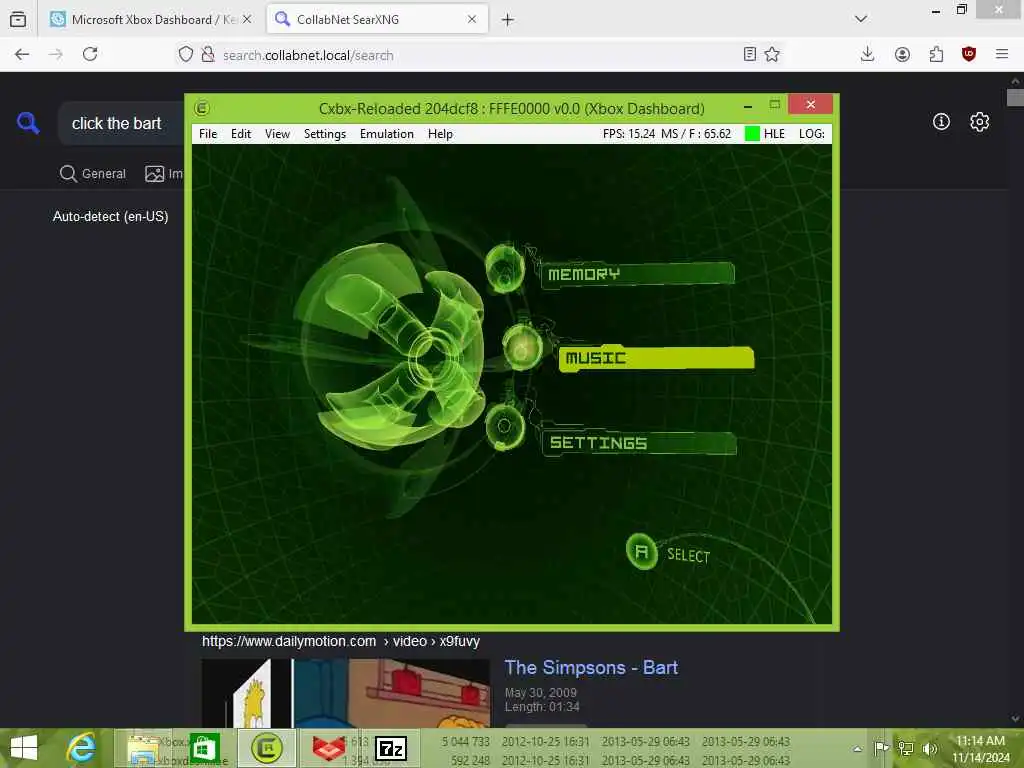Show hidden system tray icons arrow

[857, 748]
